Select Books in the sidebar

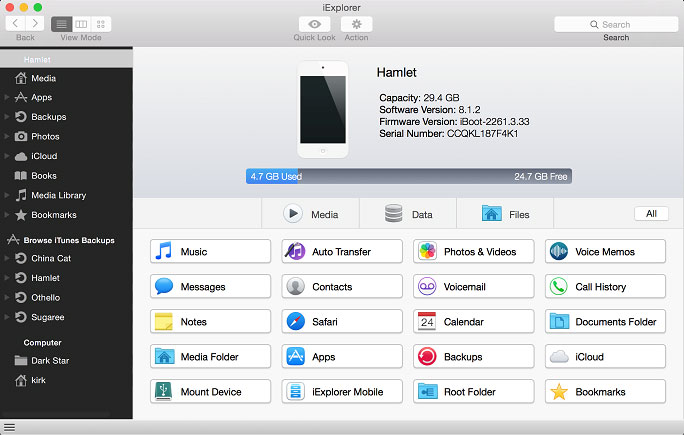point(66,175)
